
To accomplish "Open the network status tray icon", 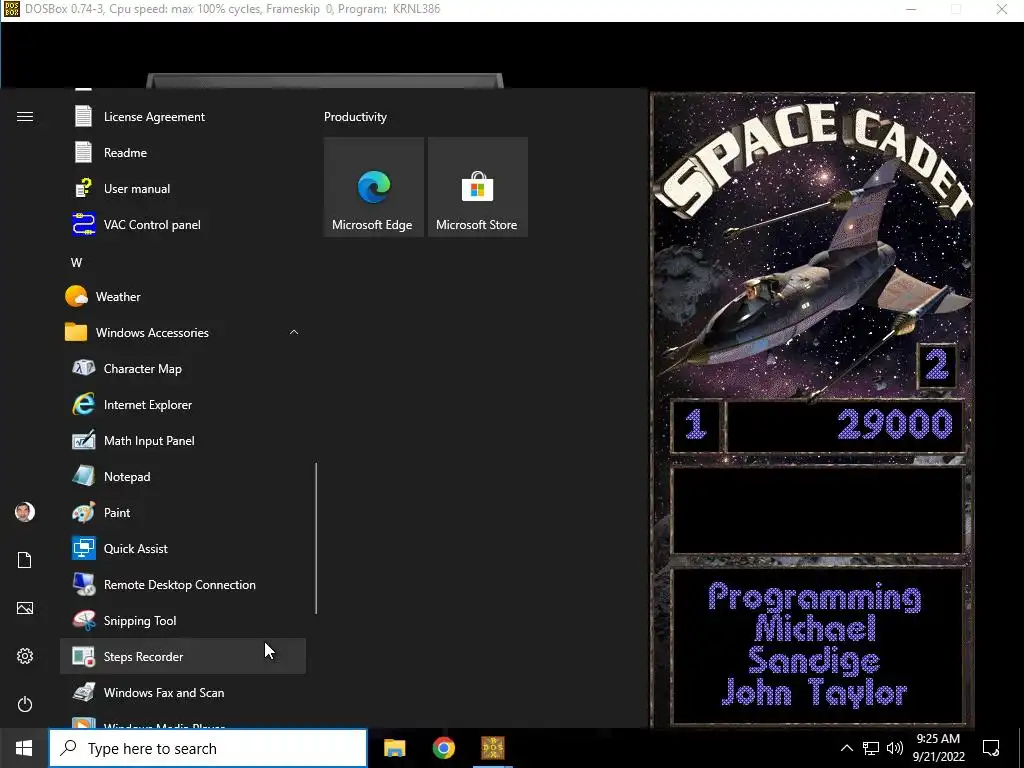I will 871,748.
